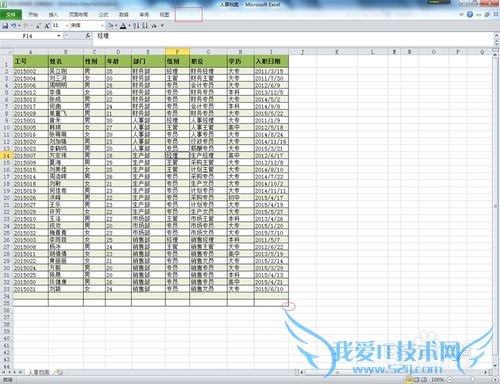Open the 视图 (View) ribbon tab
This screenshot has width=500, height=384.
[164, 14]
